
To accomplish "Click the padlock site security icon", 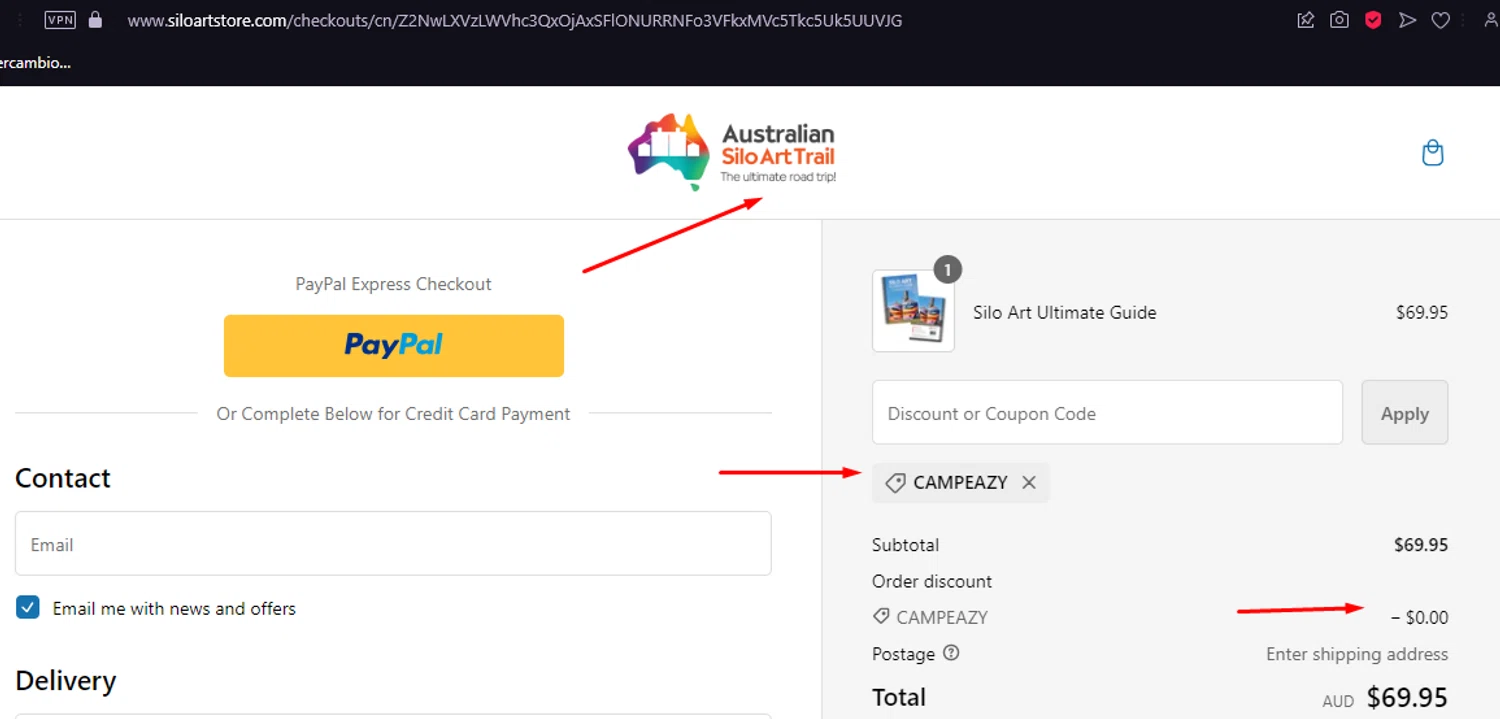I will [x=96, y=19].
